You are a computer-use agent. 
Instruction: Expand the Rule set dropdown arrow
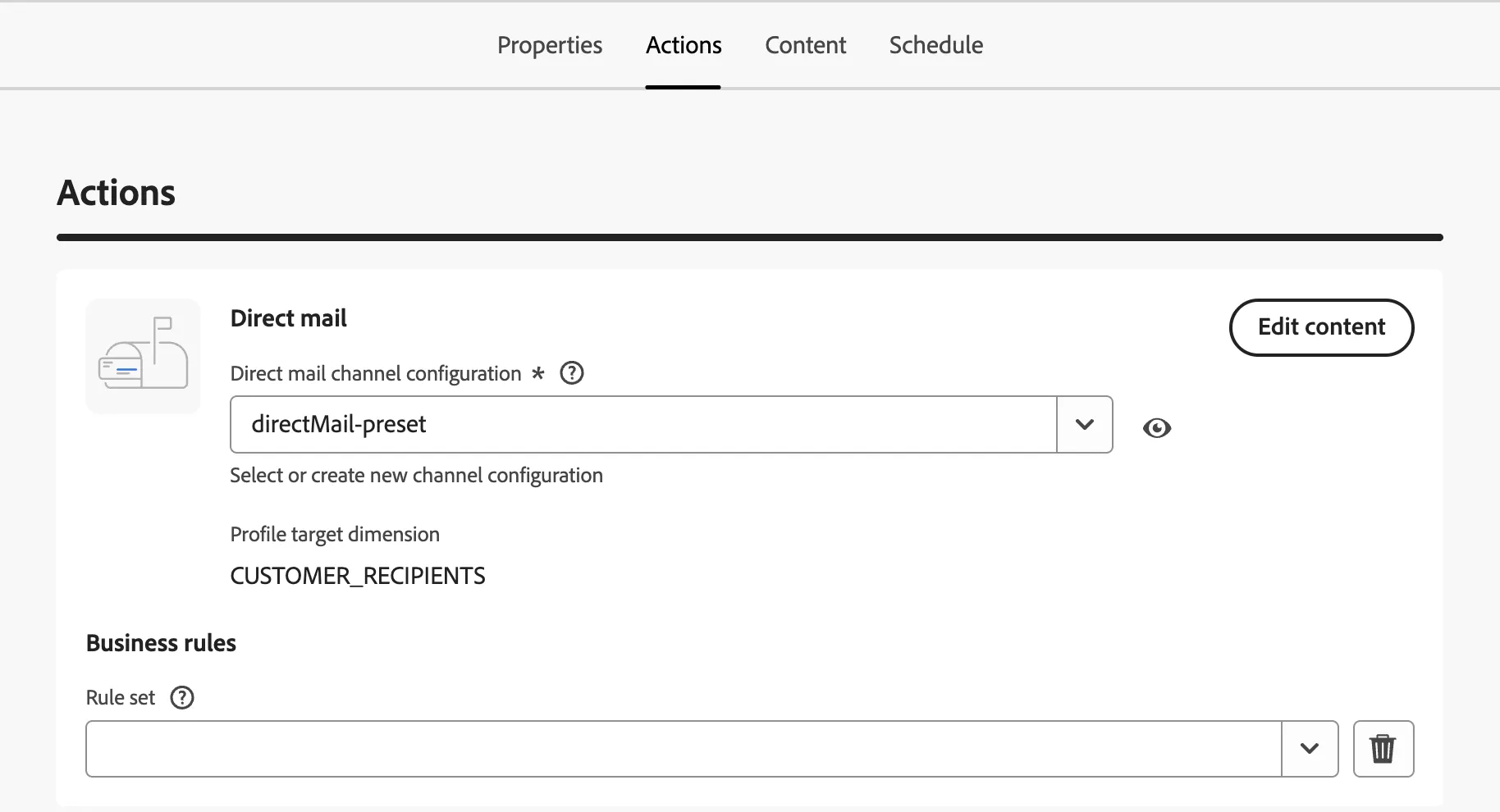pyautogui.click(x=1310, y=748)
